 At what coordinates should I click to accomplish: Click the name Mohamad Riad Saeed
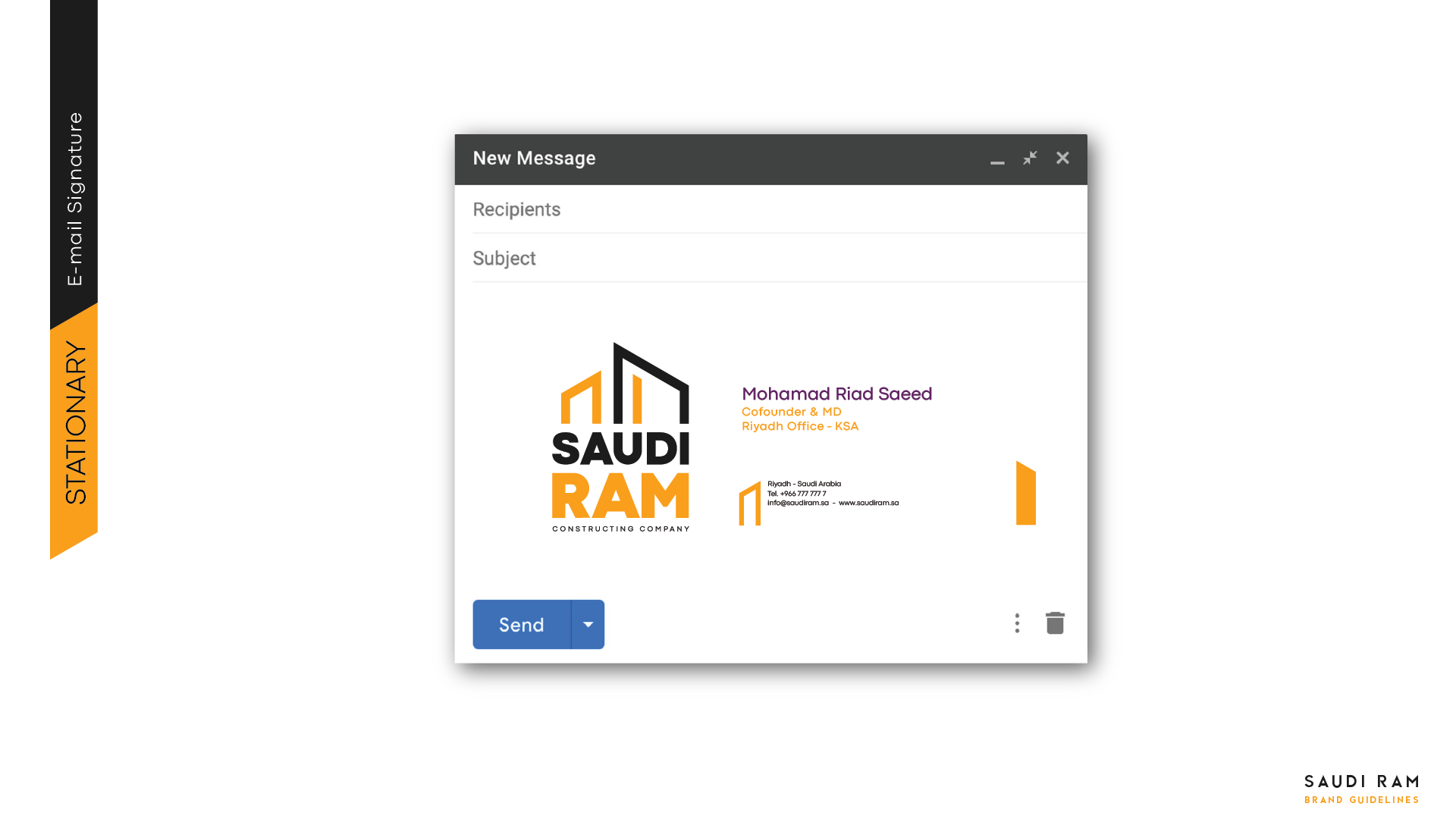coord(836,394)
